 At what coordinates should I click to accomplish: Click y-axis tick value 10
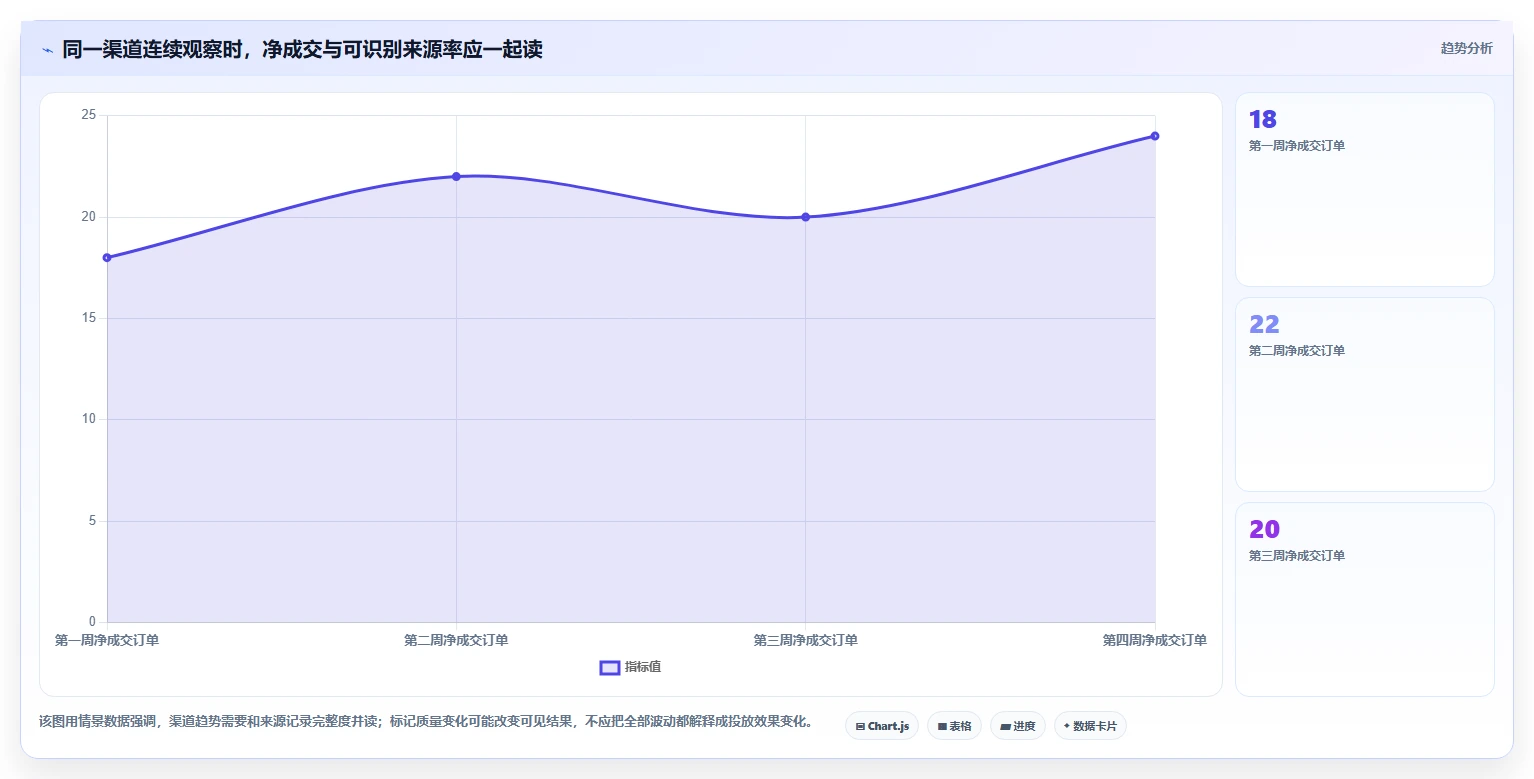(89, 419)
